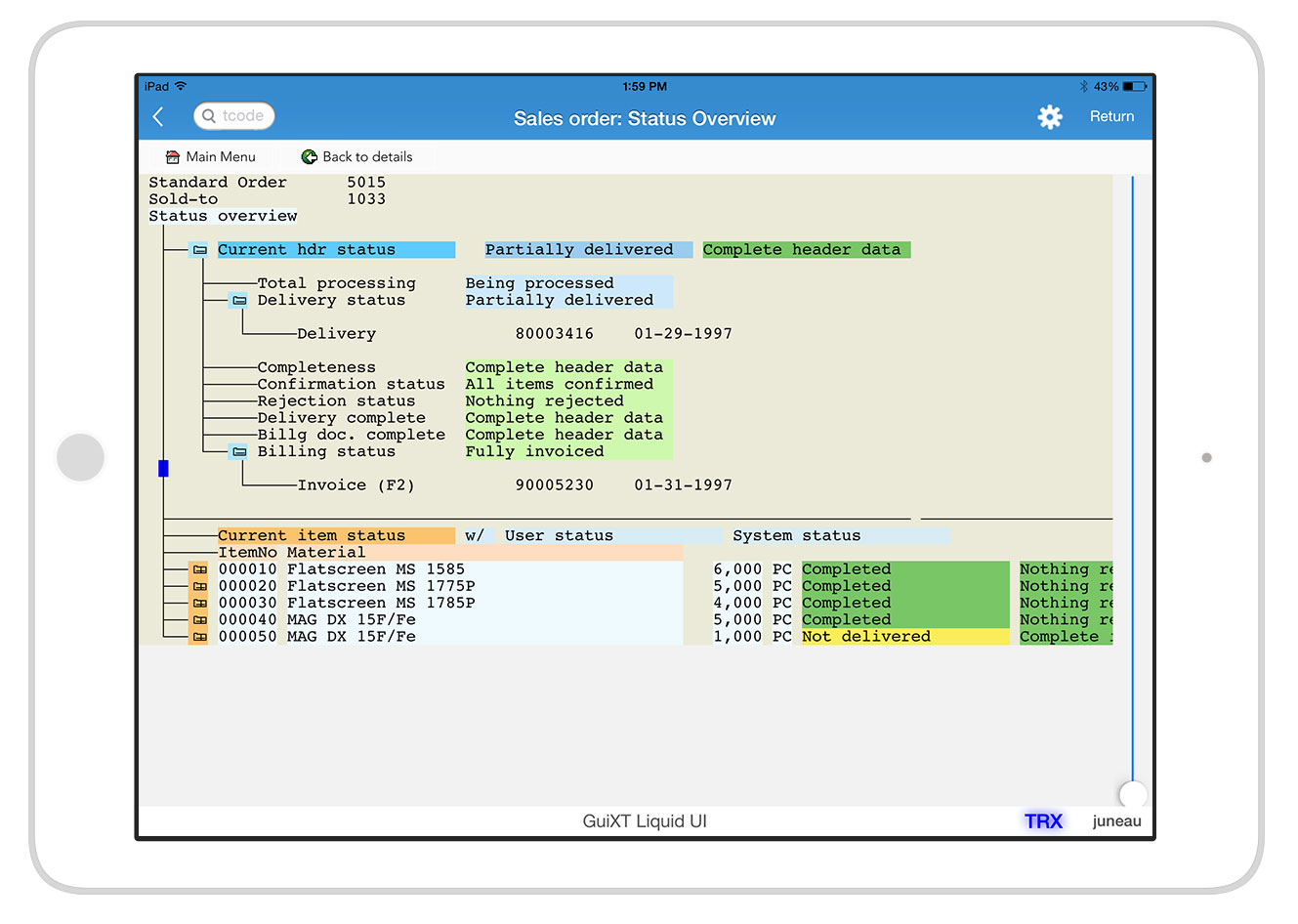Viewport: 1298px width, 924px height.
Task: Click the round scrollbar handle
Action: pos(1132,793)
